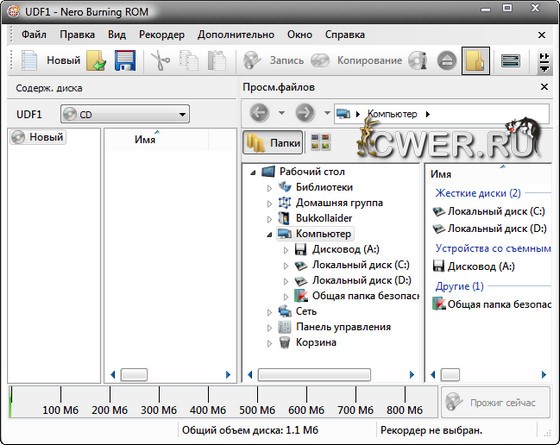560x445 pixels.
Task: Select Локальный диск (C:) in file list
Action: pyautogui.click(x=489, y=211)
